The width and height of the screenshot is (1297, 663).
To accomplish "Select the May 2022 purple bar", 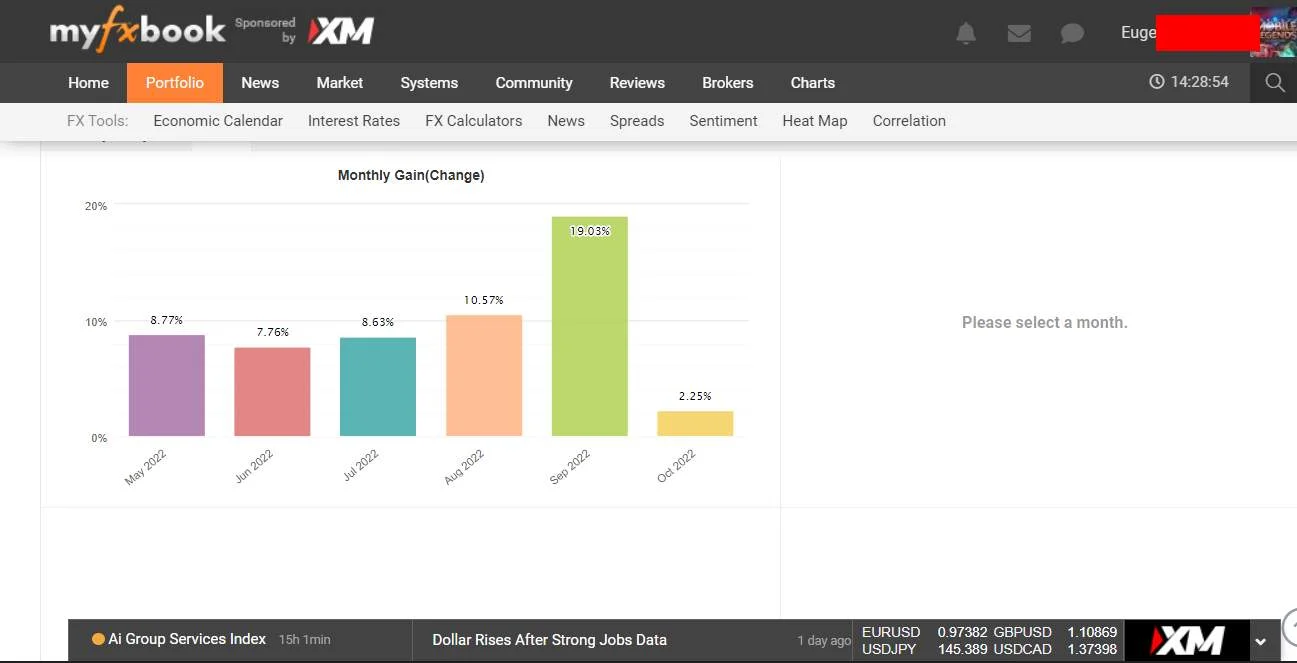I will tap(167, 385).
